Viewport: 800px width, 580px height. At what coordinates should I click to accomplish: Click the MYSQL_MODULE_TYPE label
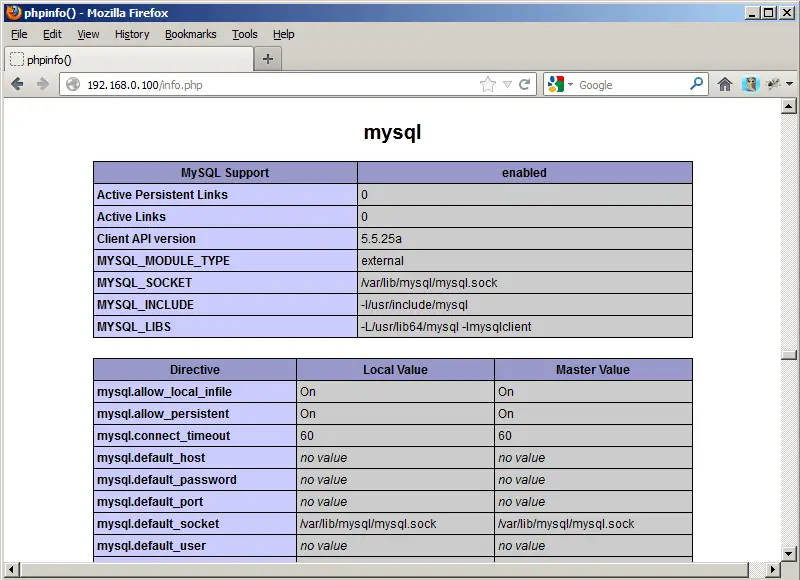(163, 261)
